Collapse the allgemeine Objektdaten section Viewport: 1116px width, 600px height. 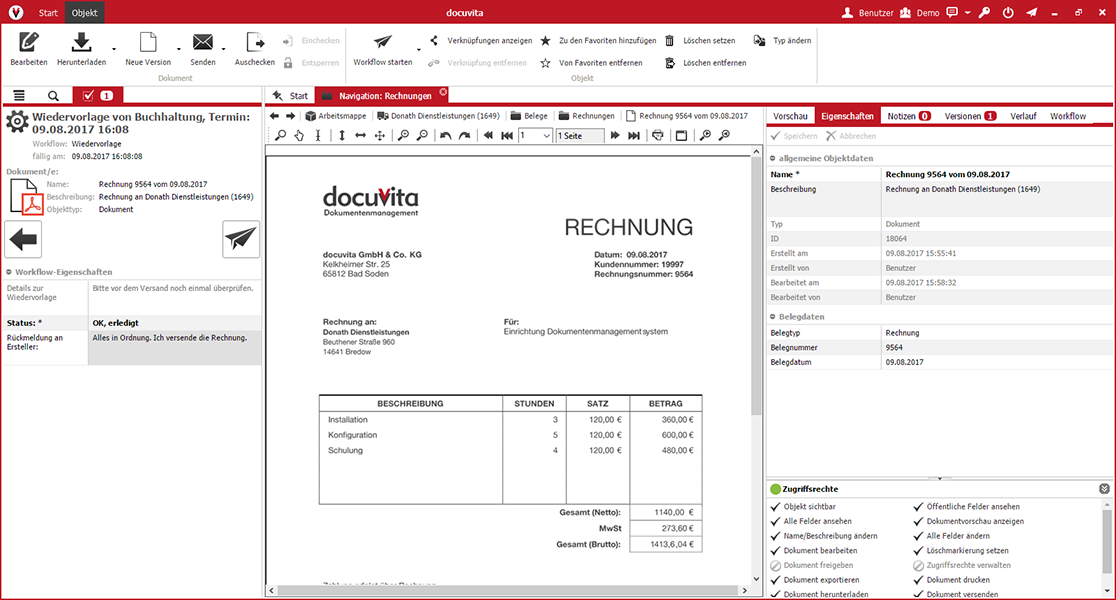(773, 159)
